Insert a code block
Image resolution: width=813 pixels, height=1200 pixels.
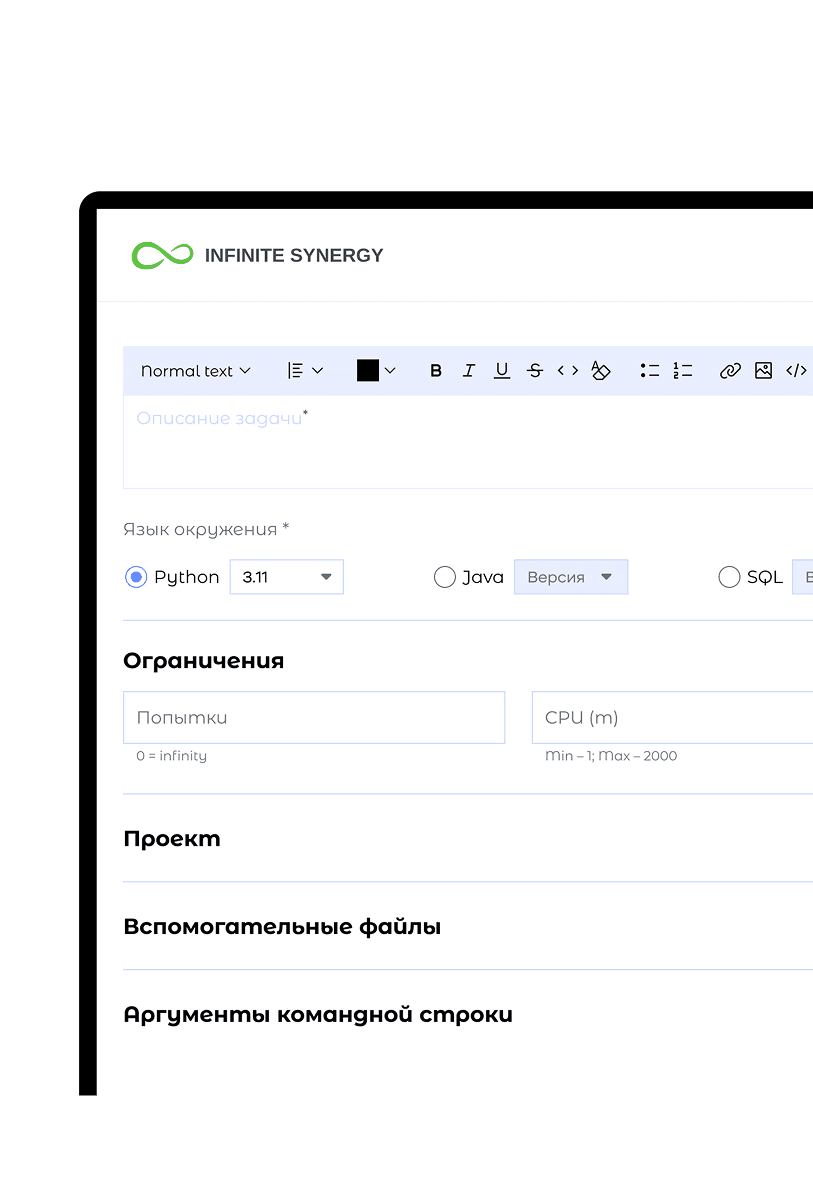796,371
